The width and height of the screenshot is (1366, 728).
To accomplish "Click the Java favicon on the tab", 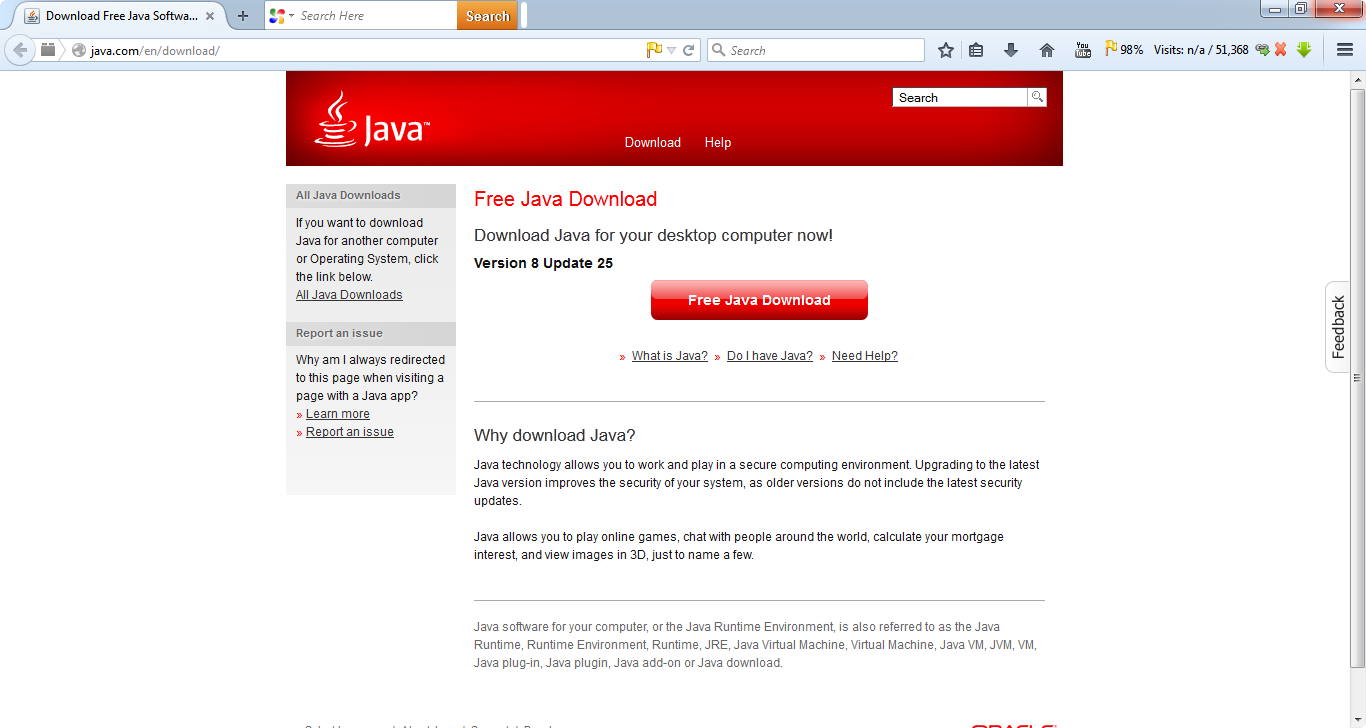I will [32, 16].
